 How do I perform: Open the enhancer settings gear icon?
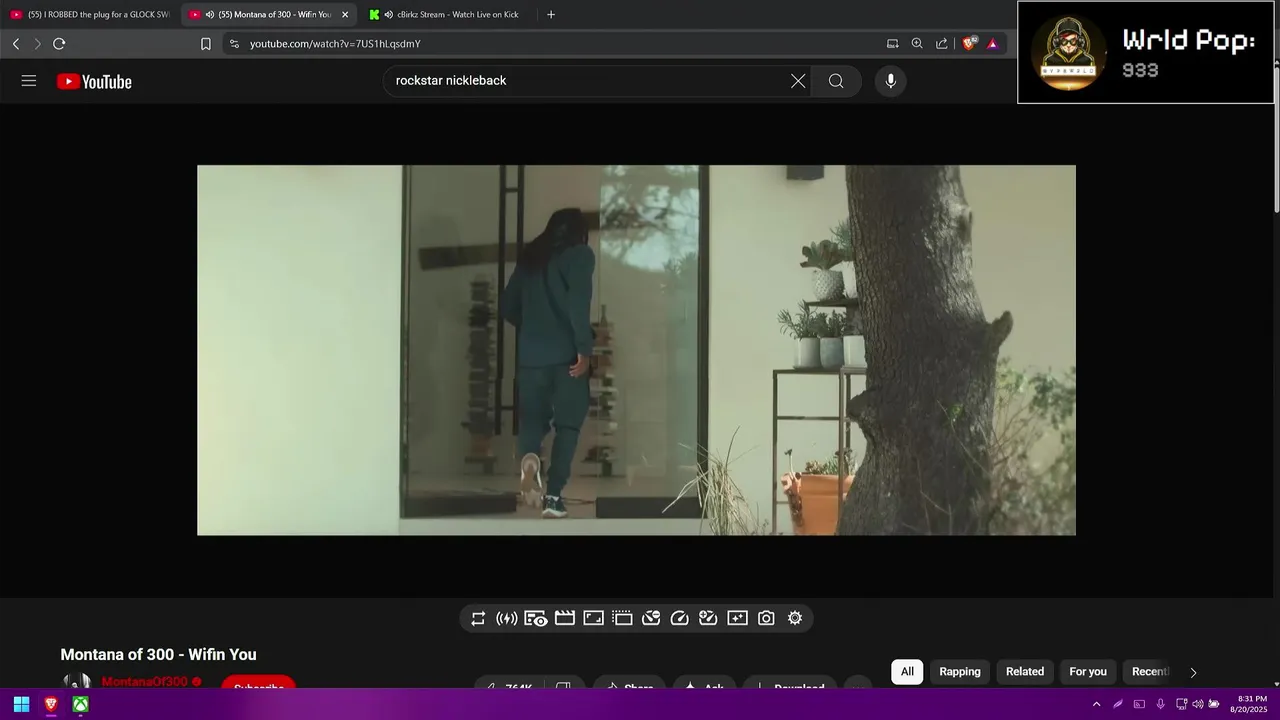[795, 618]
